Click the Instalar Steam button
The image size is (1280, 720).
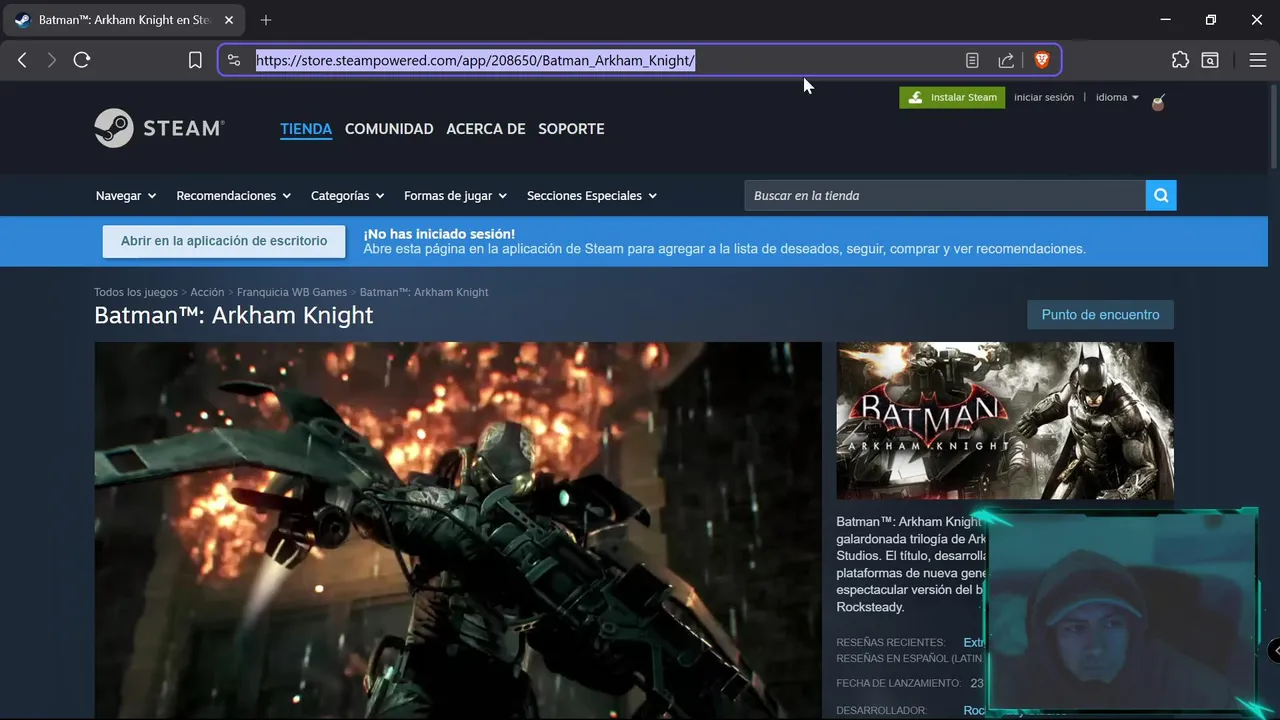tap(952, 97)
